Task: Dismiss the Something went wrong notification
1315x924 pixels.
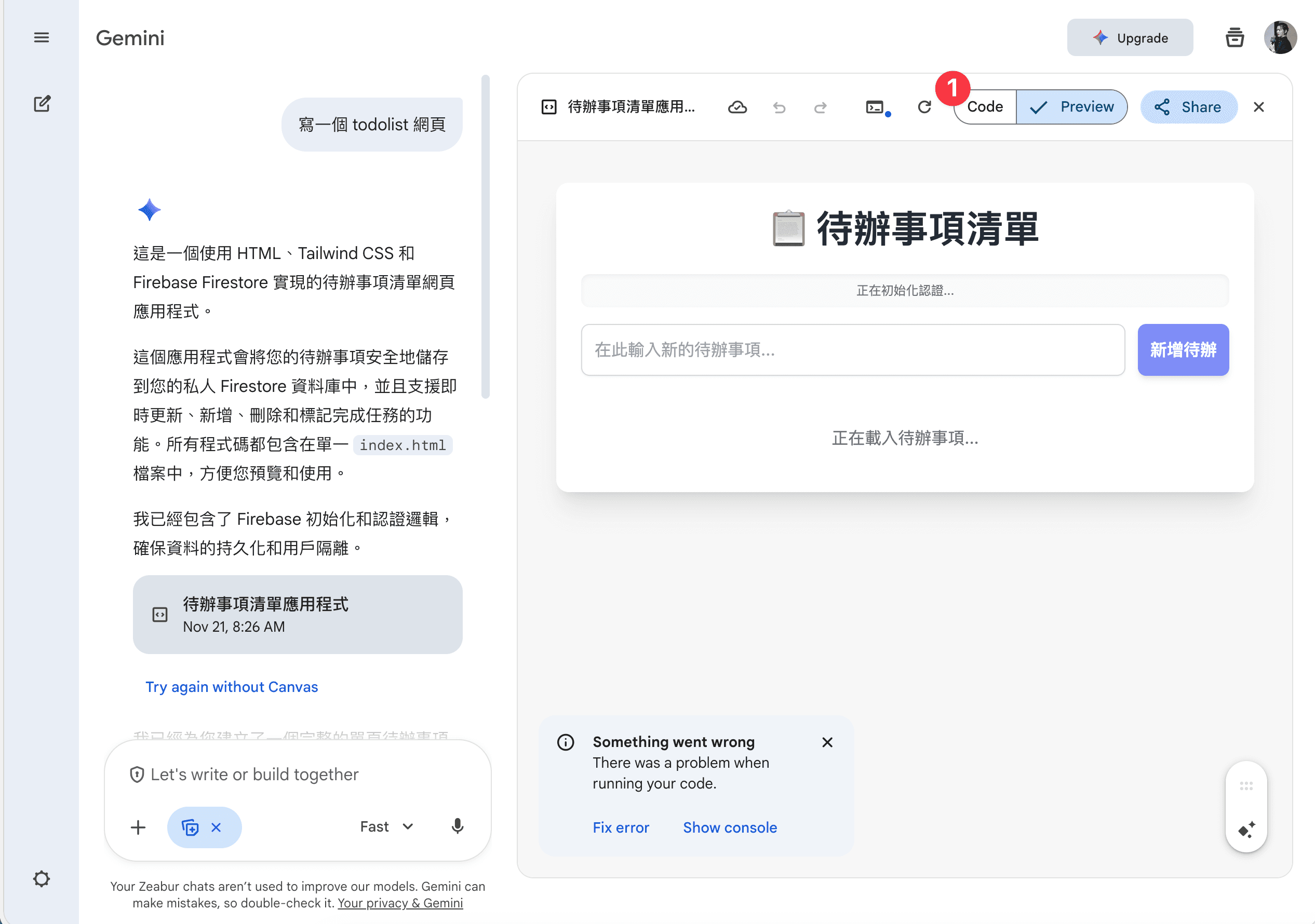Action: click(x=827, y=742)
